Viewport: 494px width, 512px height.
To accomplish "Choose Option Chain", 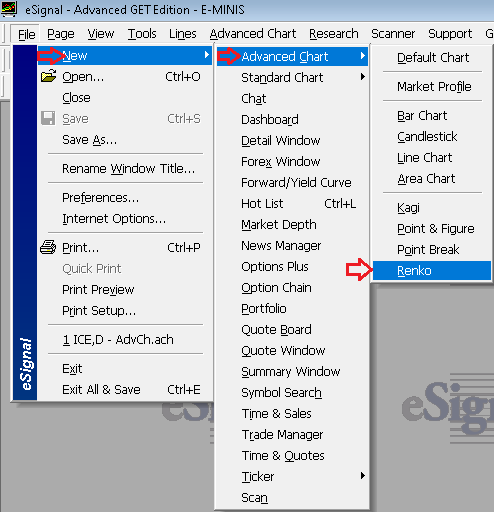I will [x=292, y=287].
